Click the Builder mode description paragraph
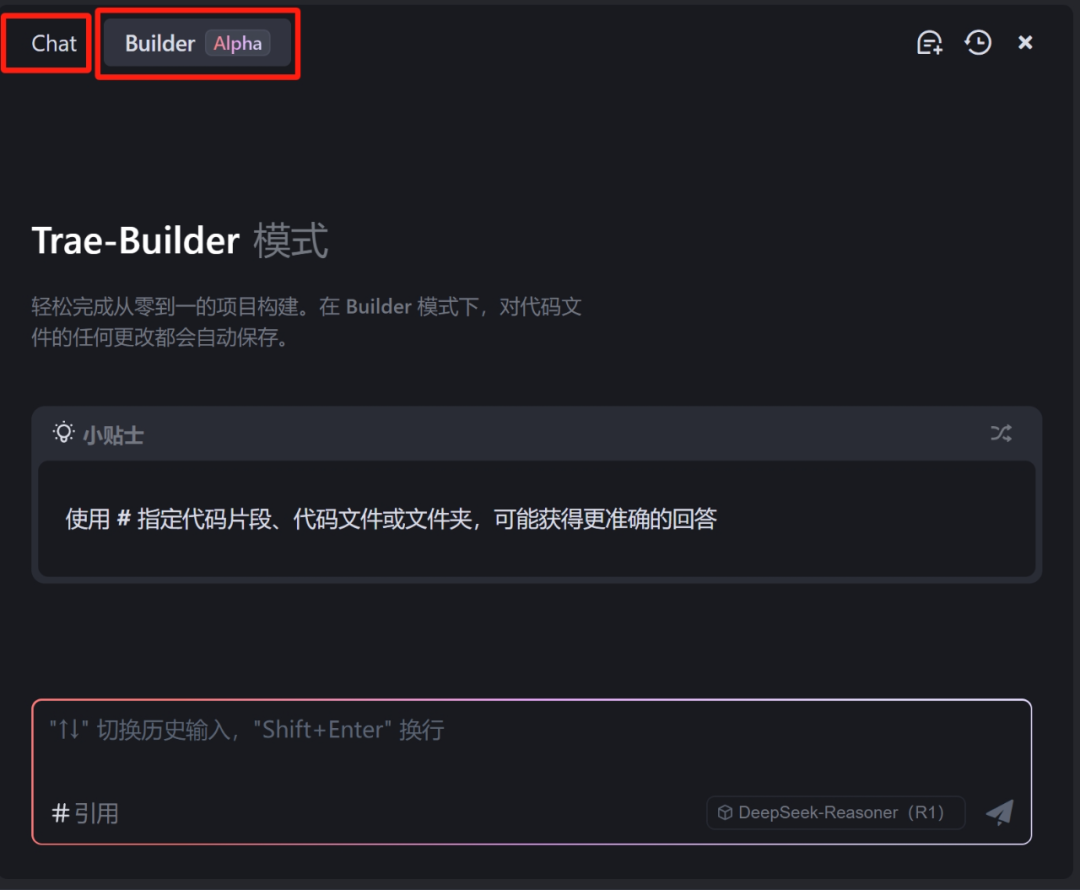Image resolution: width=1080 pixels, height=890 pixels. click(306, 322)
